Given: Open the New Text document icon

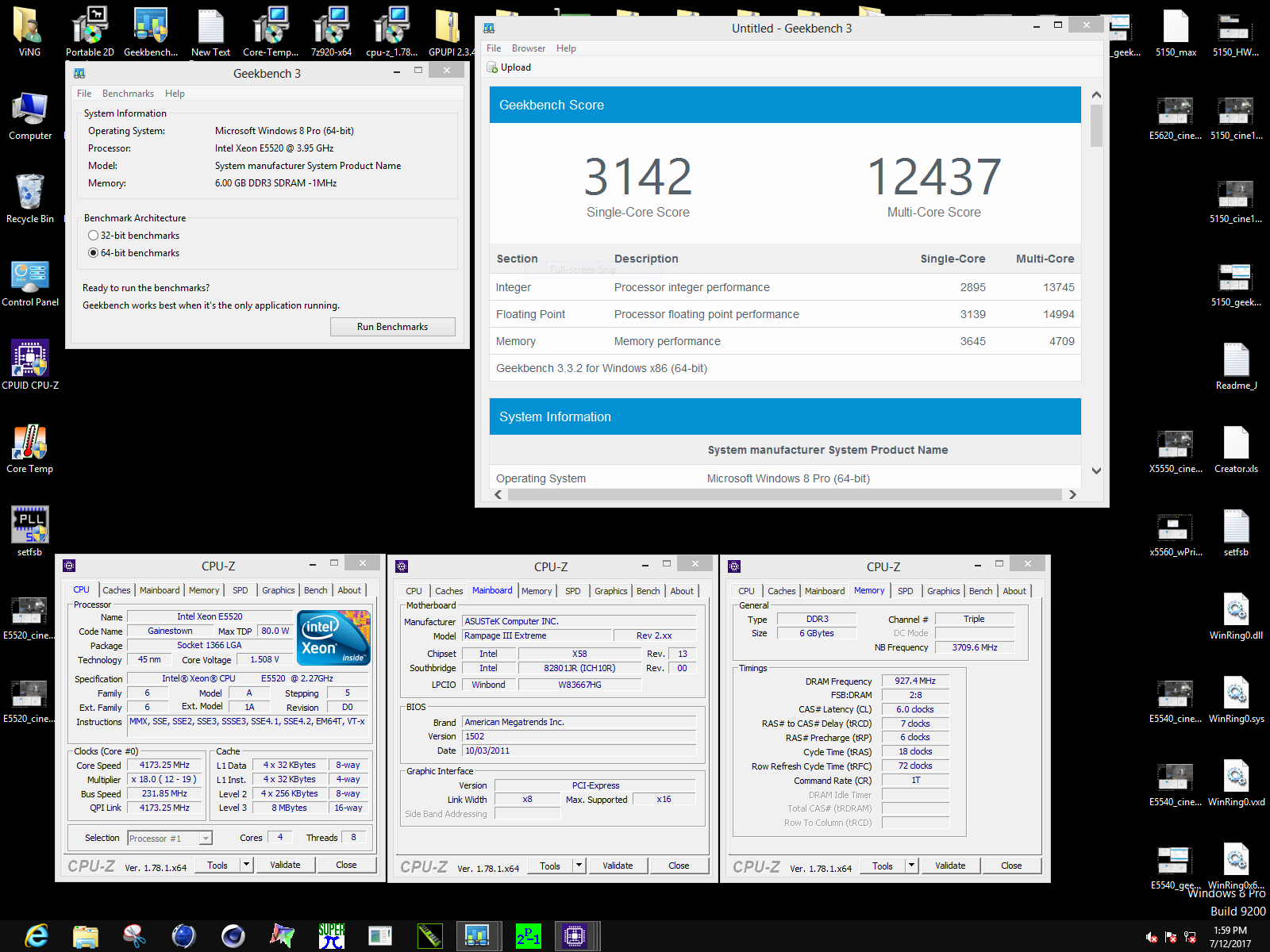Looking at the screenshot, I should point(210,32).
